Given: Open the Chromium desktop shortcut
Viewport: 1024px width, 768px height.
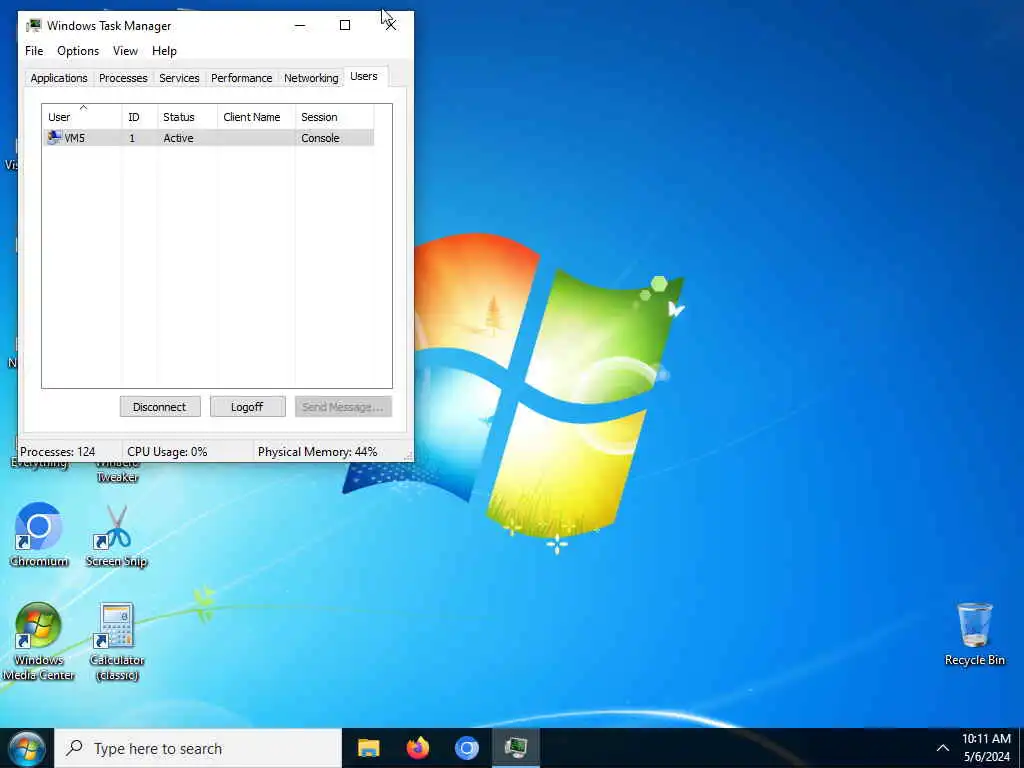Looking at the screenshot, I should (39, 534).
